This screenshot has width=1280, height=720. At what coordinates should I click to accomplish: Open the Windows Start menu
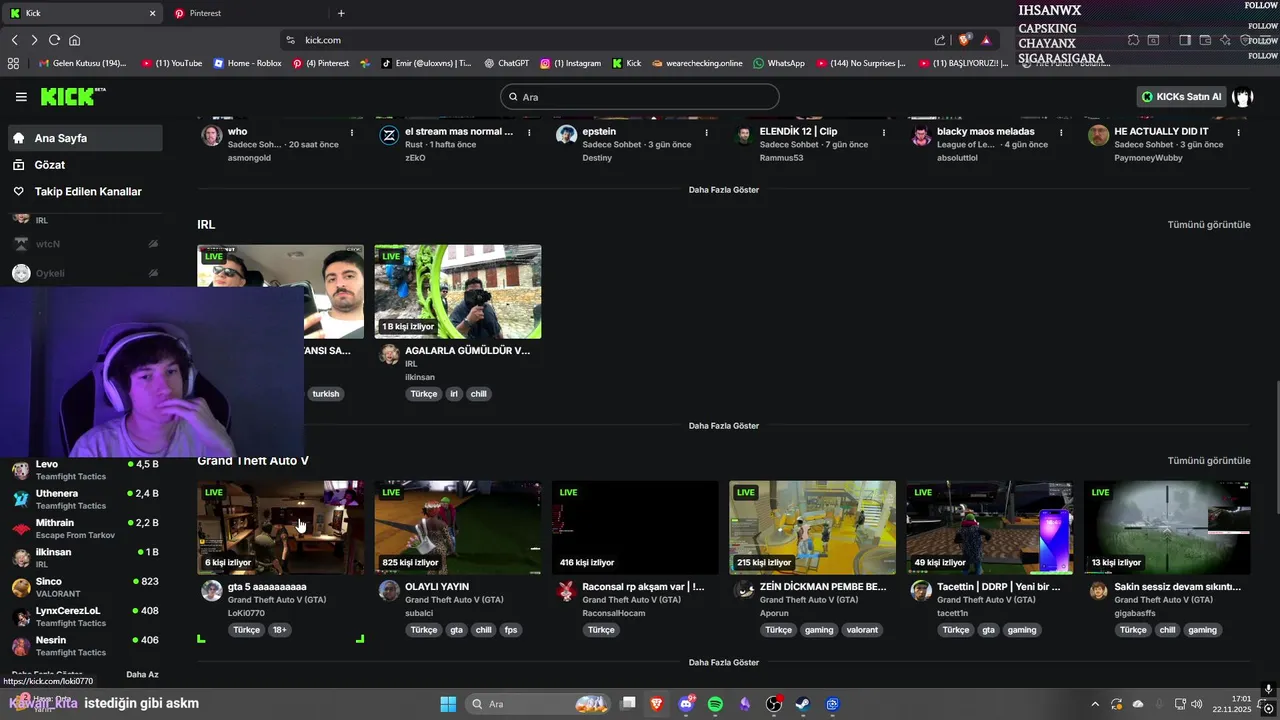(448, 704)
